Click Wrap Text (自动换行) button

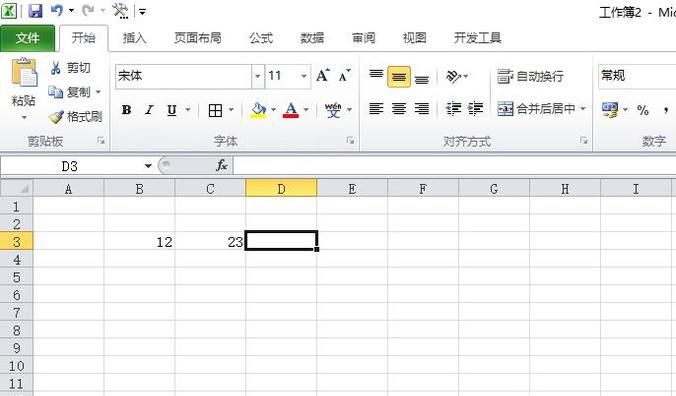point(530,76)
